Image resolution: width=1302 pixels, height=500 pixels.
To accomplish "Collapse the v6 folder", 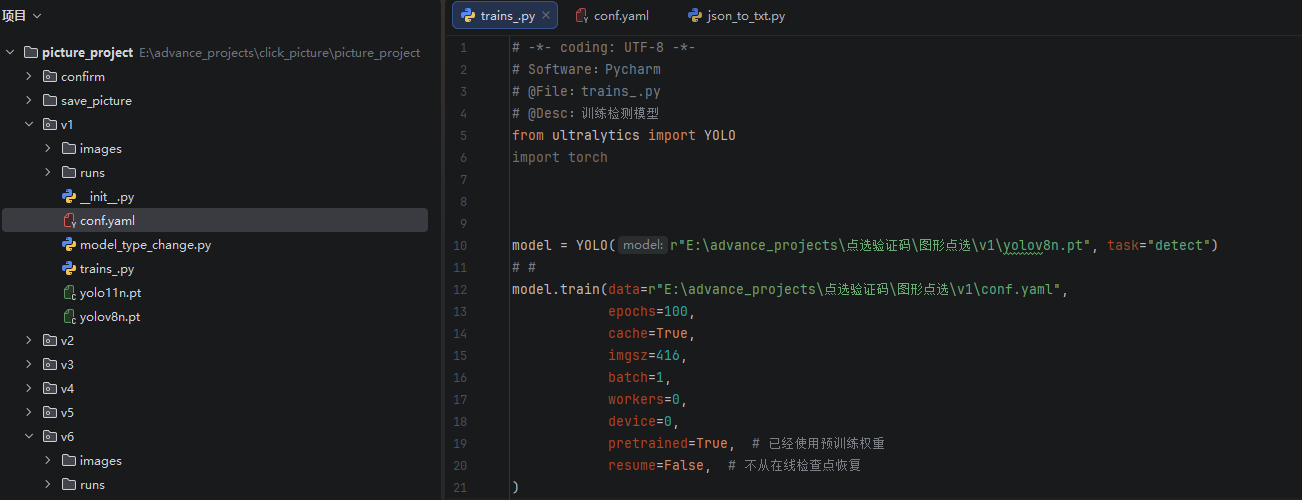I will tap(29, 437).
